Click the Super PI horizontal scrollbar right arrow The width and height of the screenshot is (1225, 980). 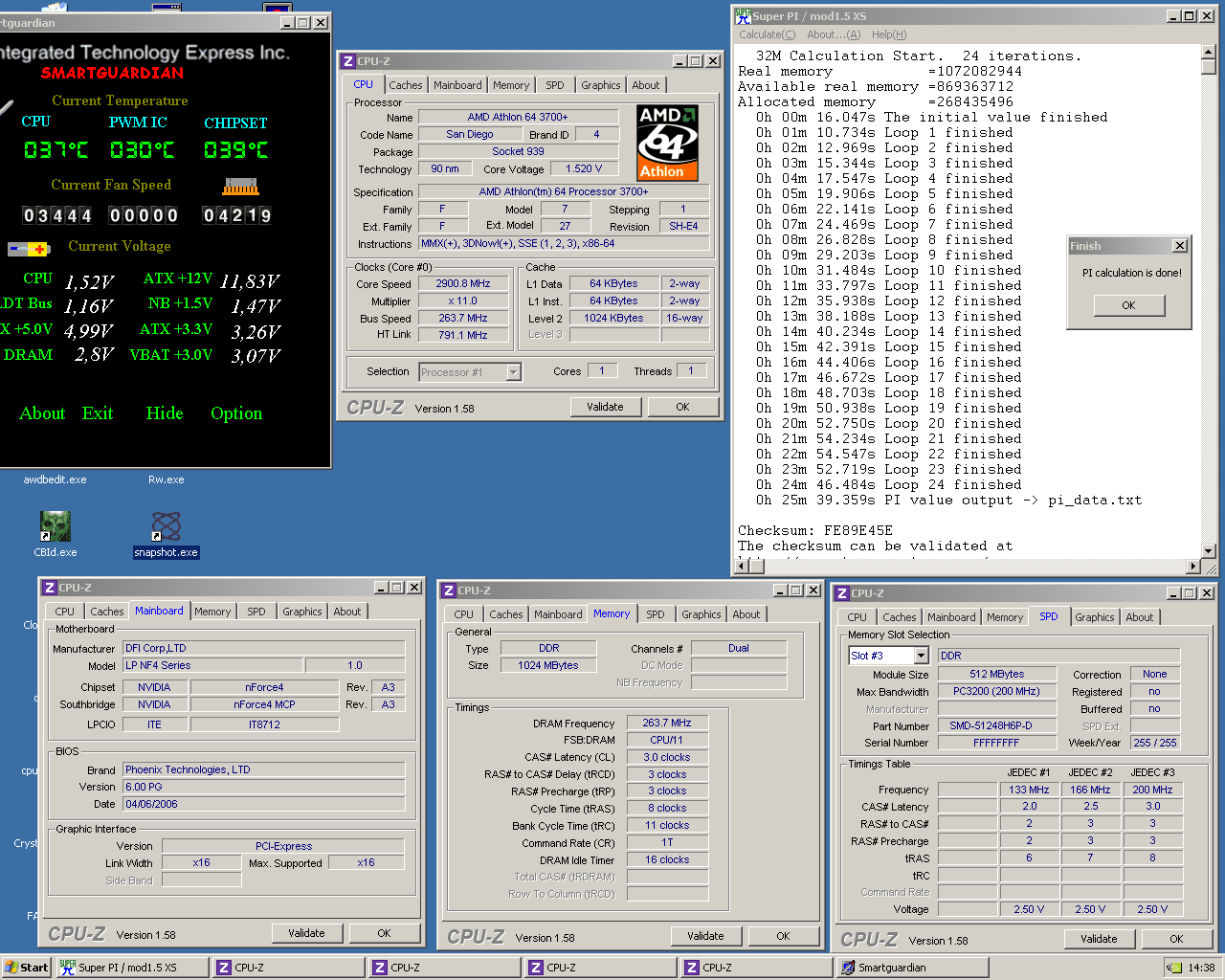tap(1193, 567)
